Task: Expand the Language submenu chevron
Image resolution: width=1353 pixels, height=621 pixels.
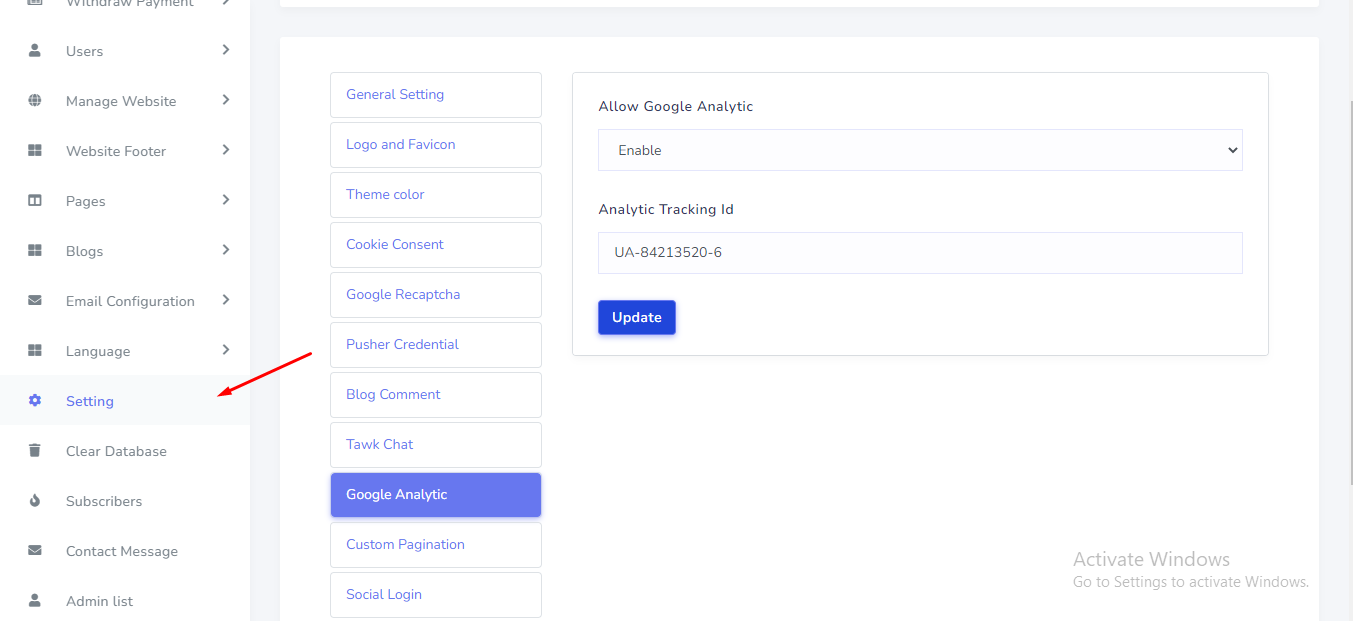Action: point(226,350)
